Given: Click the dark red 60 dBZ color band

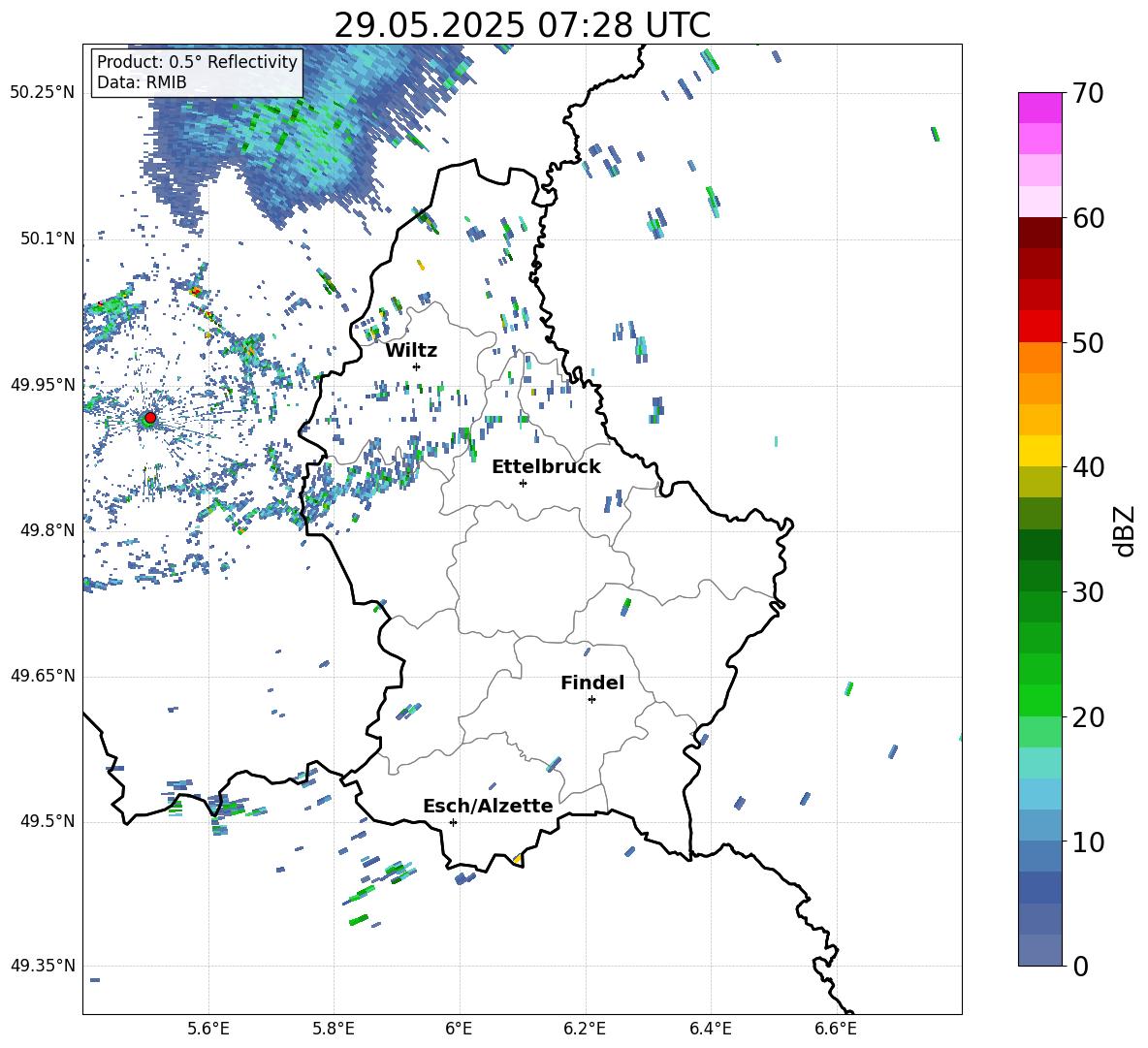Looking at the screenshot, I should [1039, 232].
